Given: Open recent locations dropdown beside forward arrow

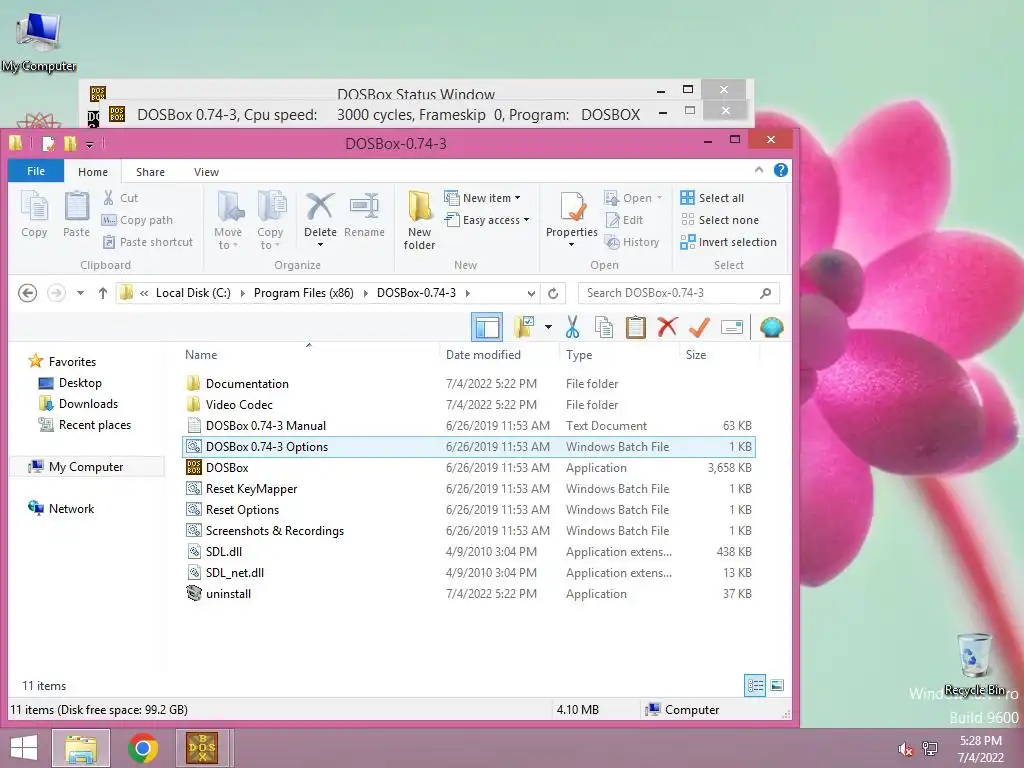Looking at the screenshot, I should click(80, 293).
